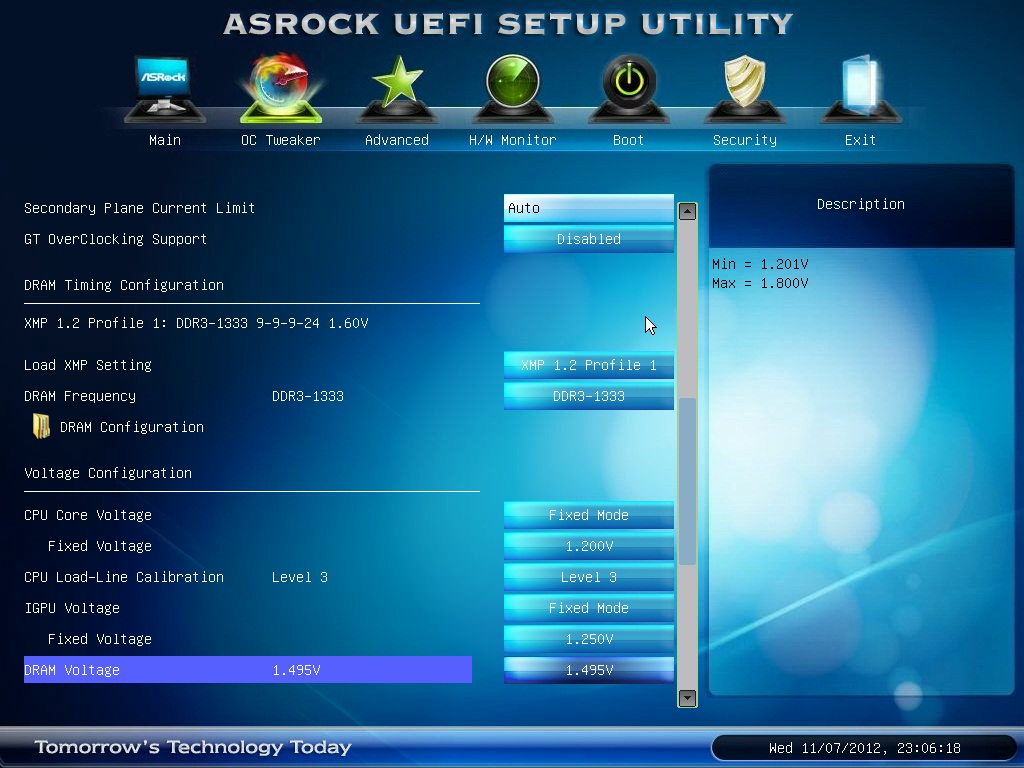
Task: Switch to the Exit tab label
Action: (861, 140)
